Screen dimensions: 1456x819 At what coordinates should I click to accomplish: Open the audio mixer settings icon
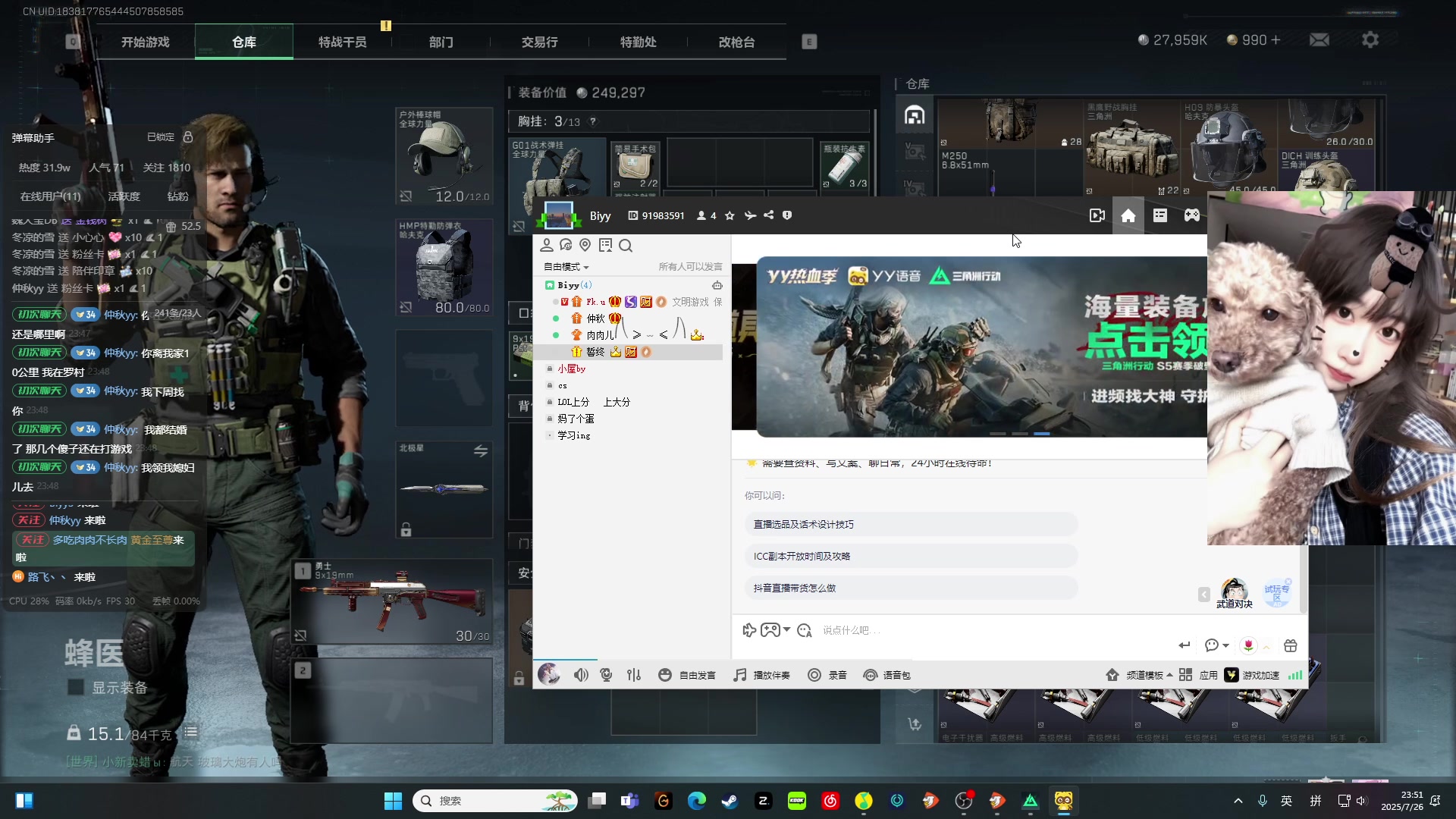[x=634, y=675]
